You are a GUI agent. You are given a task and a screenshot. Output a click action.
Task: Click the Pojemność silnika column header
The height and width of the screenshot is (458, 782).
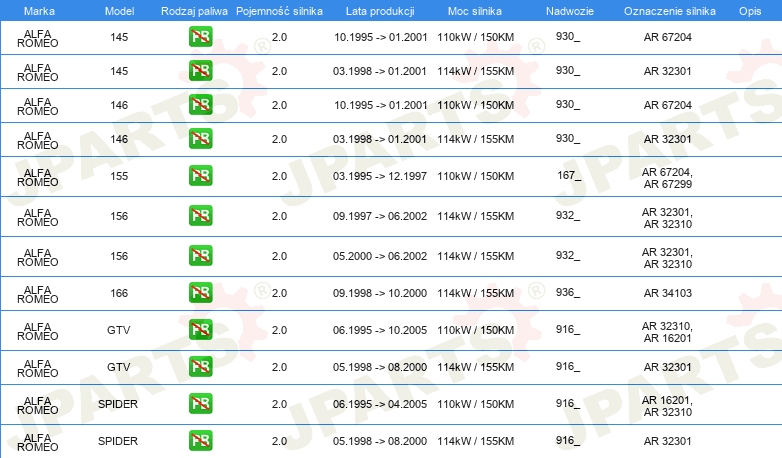click(x=279, y=11)
